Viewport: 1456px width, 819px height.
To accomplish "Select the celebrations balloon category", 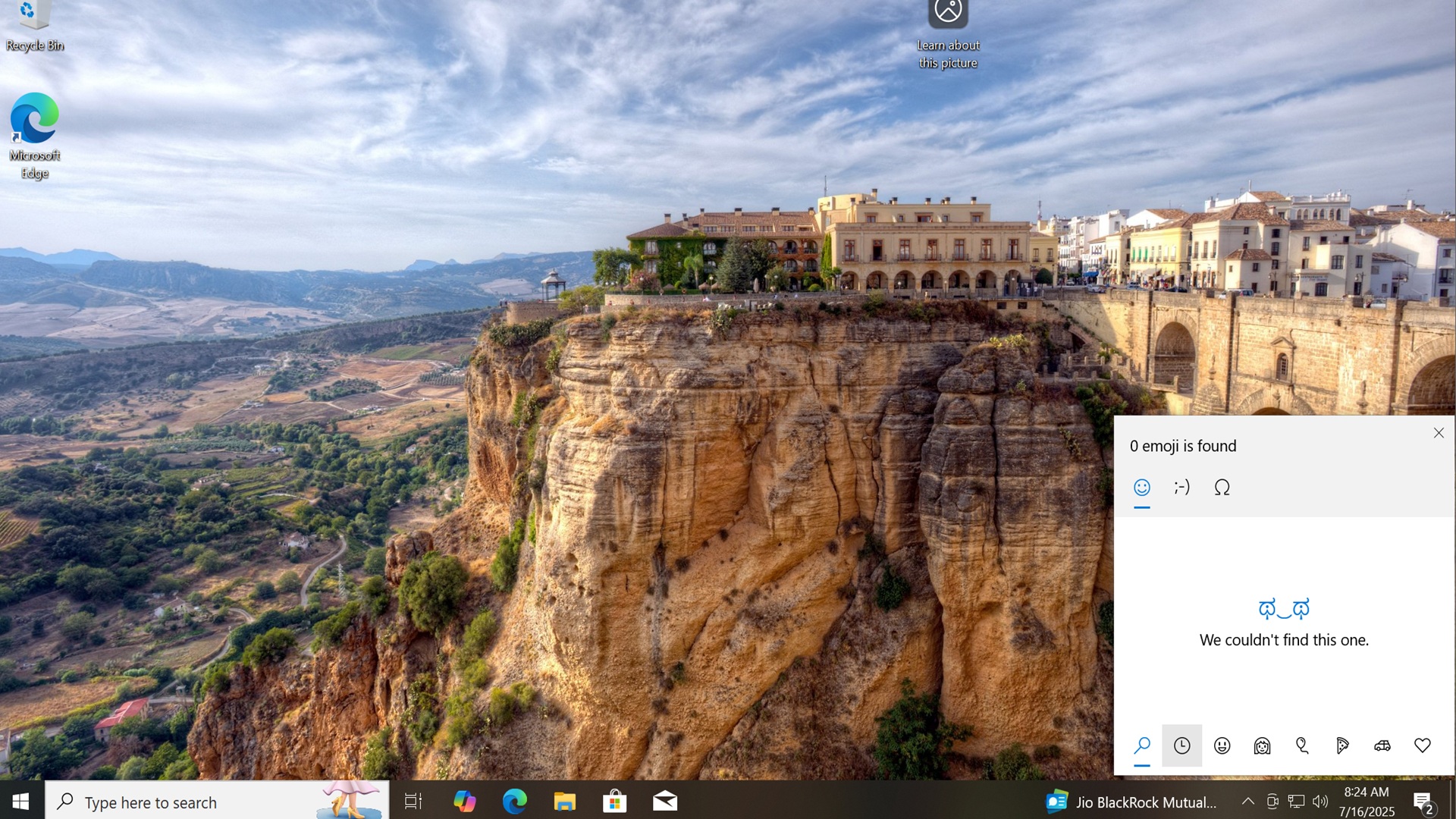I will point(1301,745).
